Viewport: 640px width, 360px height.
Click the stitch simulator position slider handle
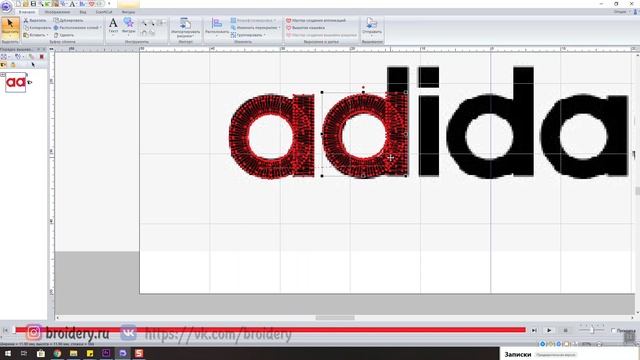(x=13, y=330)
